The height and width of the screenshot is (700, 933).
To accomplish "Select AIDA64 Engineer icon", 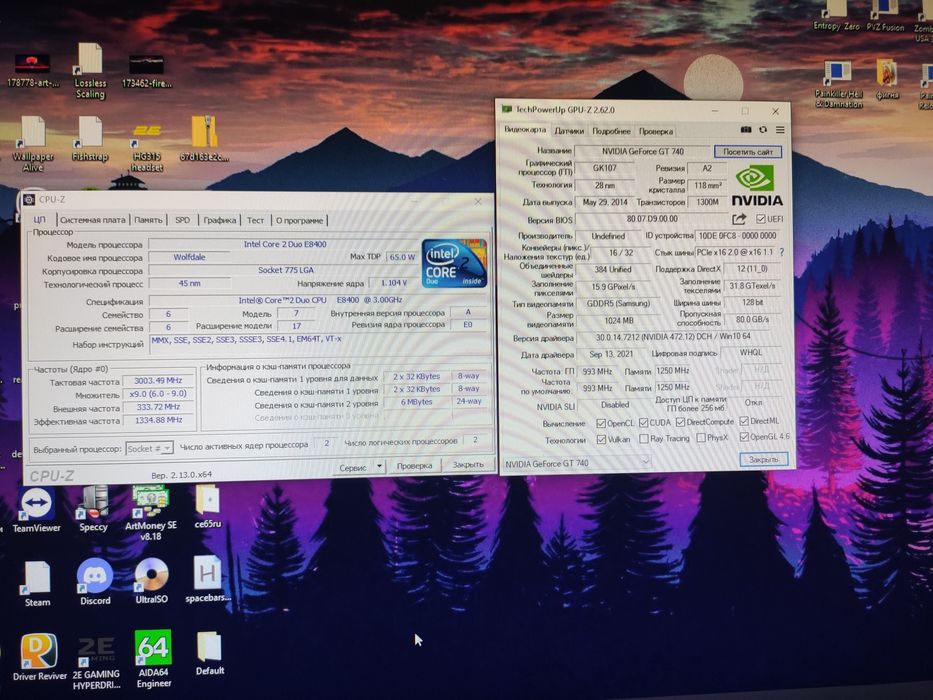I will coord(154,659).
